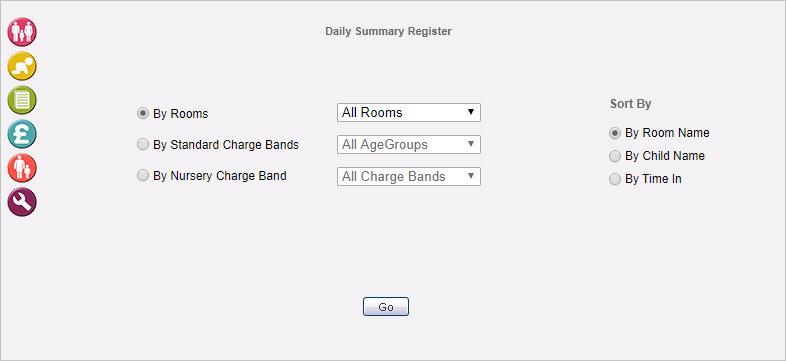This screenshot has height=361, width=786.
Task: Choose sort By Child Name
Action: (615, 156)
